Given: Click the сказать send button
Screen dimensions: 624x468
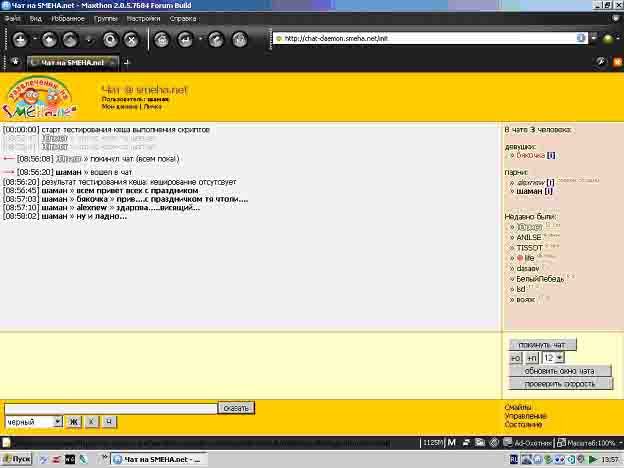Looking at the screenshot, I should pyautogui.click(x=235, y=408).
